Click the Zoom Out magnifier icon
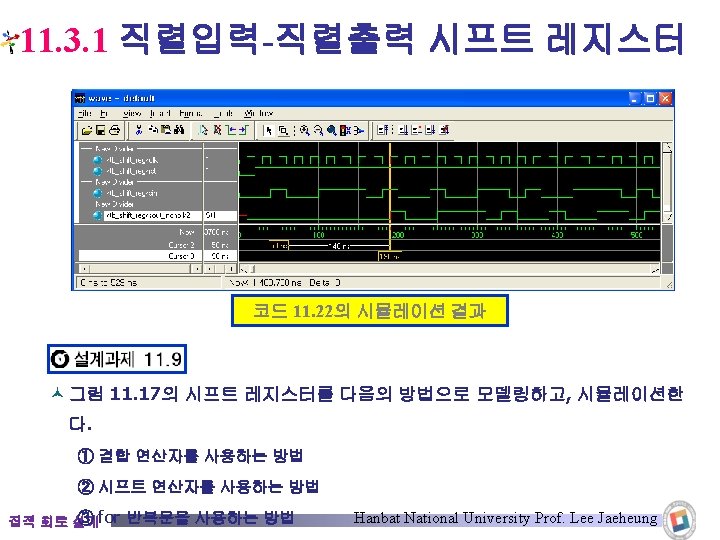 [318, 130]
